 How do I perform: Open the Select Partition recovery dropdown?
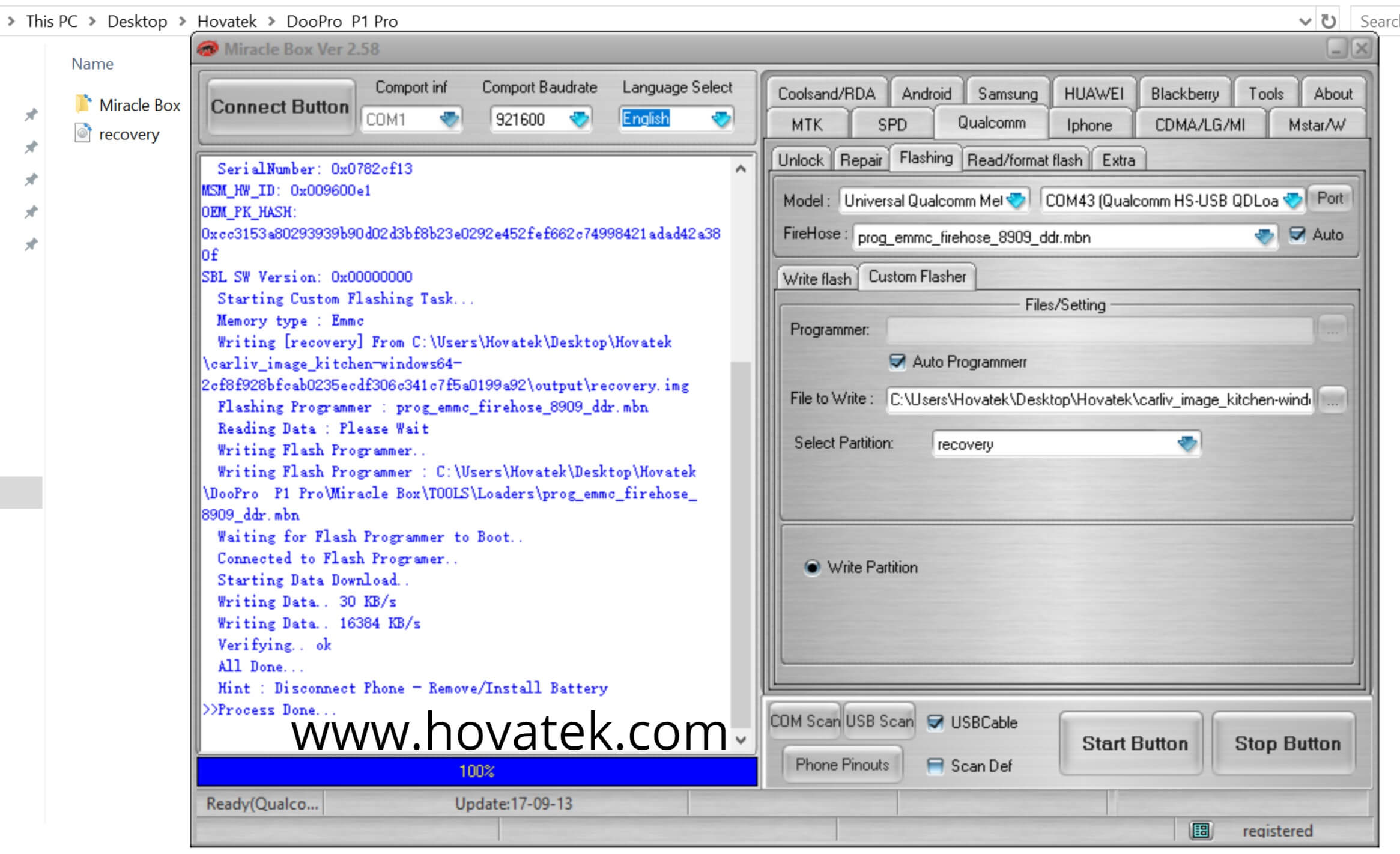[1187, 444]
